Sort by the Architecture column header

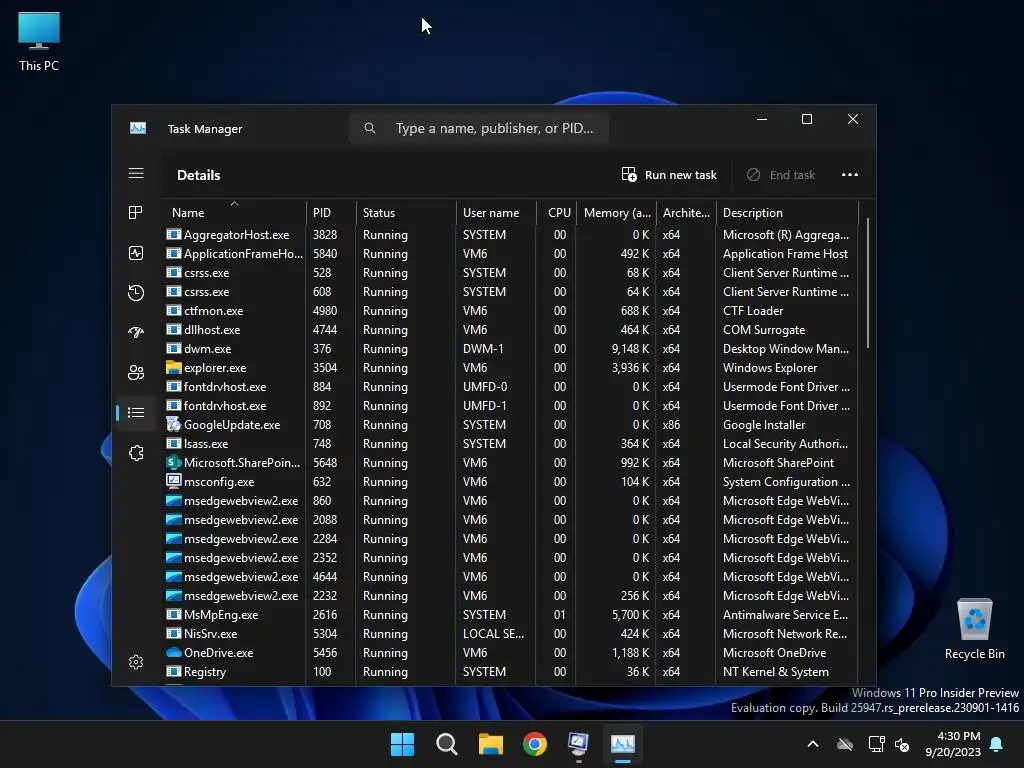pyautogui.click(x=686, y=212)
